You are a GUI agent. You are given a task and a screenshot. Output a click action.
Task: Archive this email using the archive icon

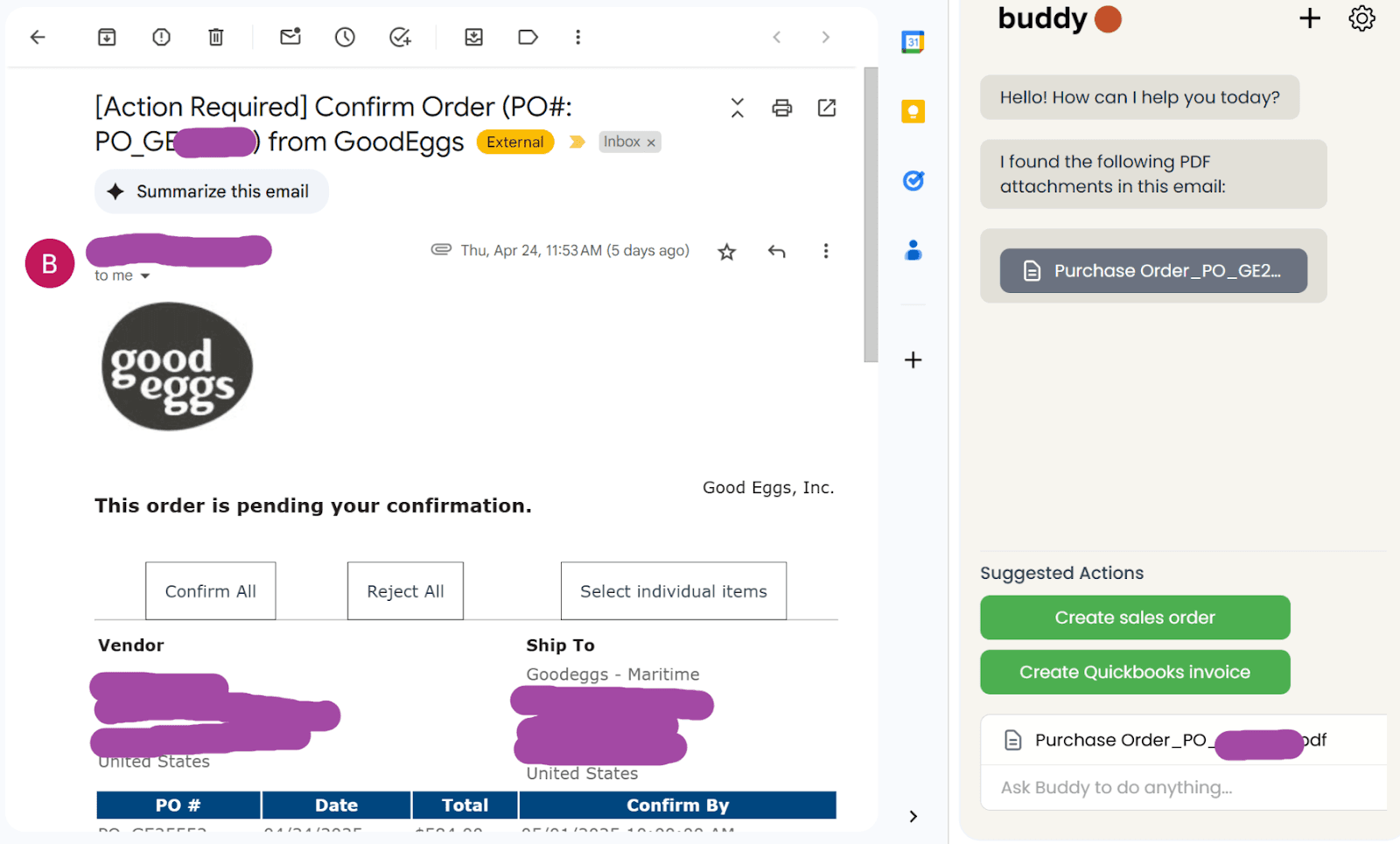107,37
